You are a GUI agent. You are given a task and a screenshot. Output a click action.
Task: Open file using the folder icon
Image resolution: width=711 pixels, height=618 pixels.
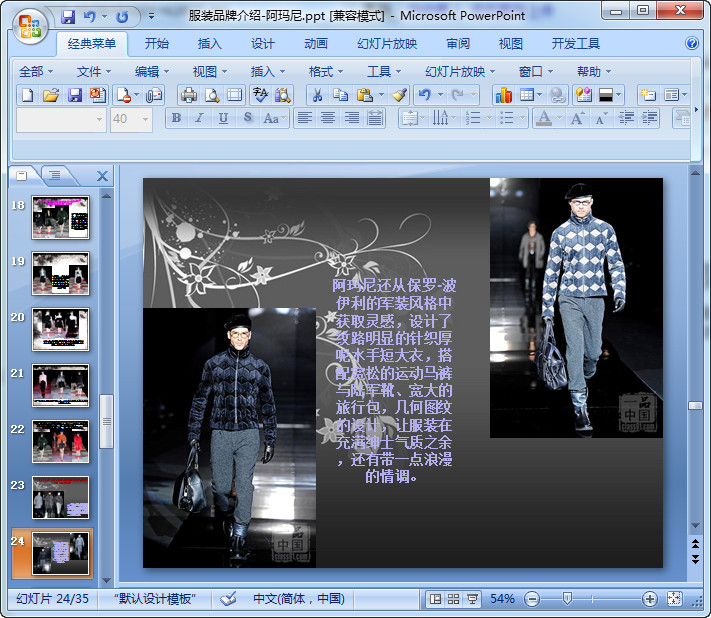(51, 95)
